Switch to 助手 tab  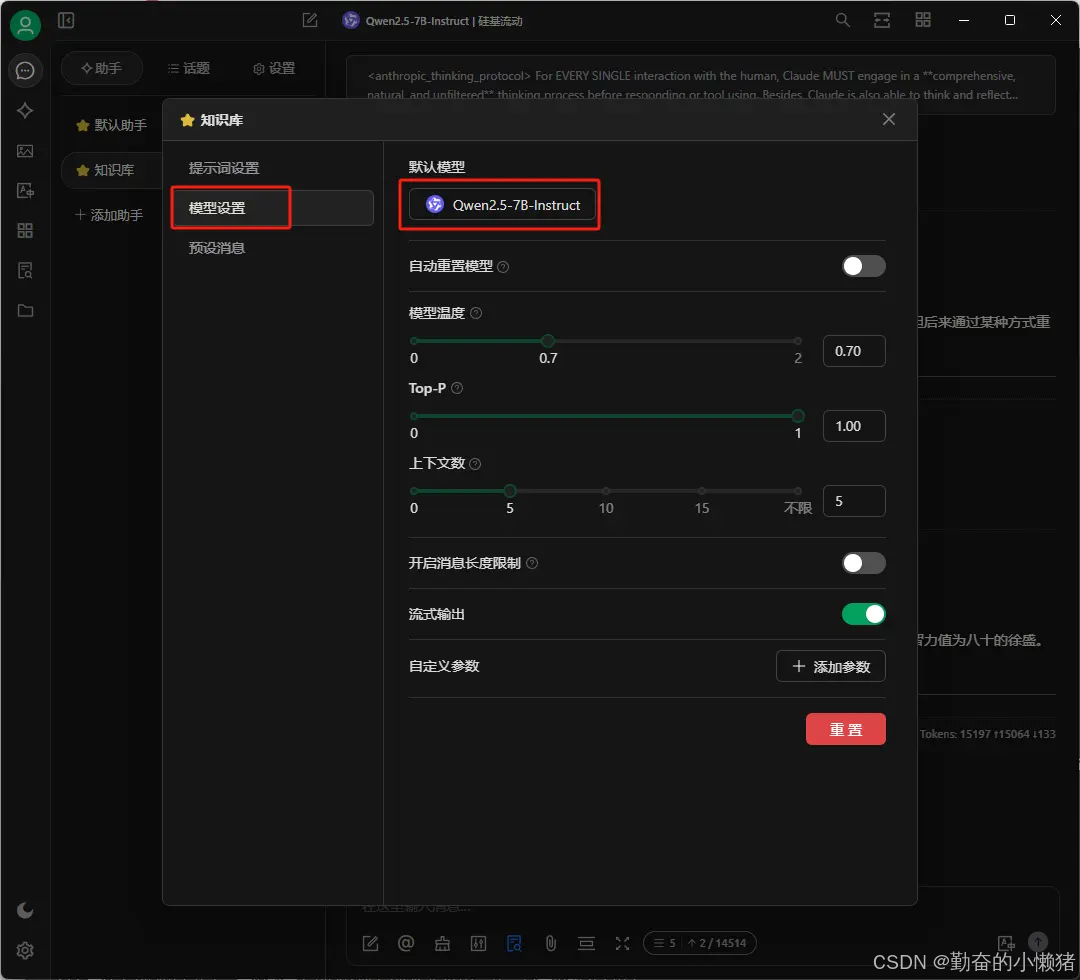tap(101, 68)
